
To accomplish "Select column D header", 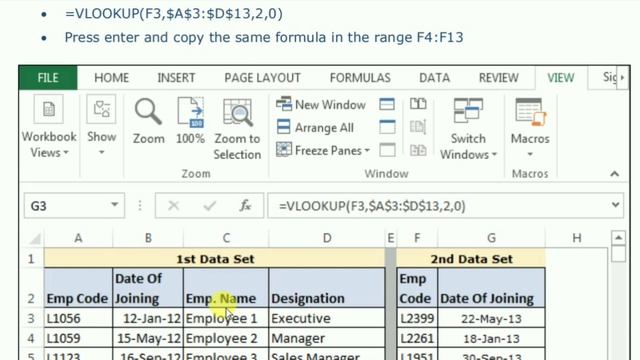I will tap(327, 238).
